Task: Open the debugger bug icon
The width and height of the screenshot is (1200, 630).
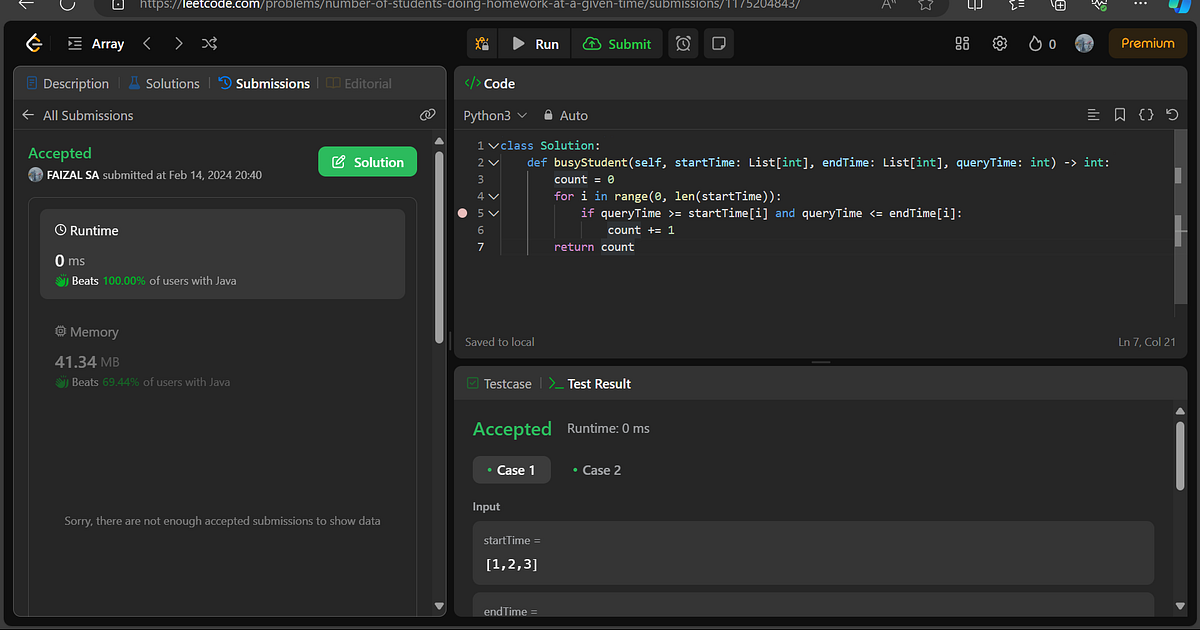Action: pos(483,44)
